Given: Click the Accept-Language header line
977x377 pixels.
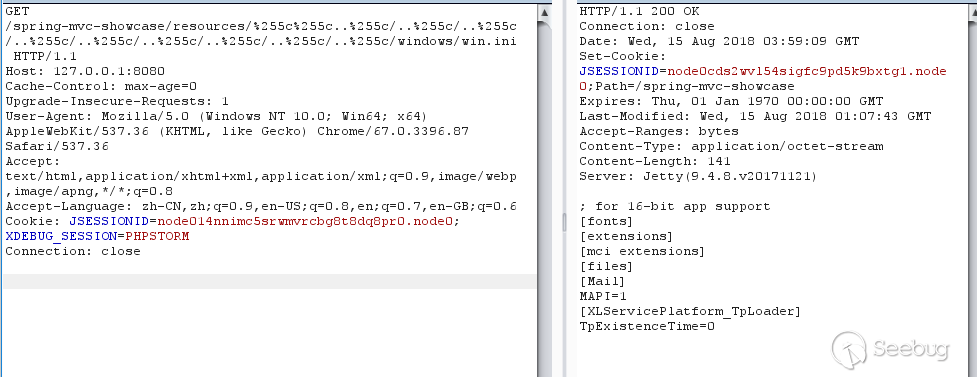Looking at the screenshot, I should (260, 206).
